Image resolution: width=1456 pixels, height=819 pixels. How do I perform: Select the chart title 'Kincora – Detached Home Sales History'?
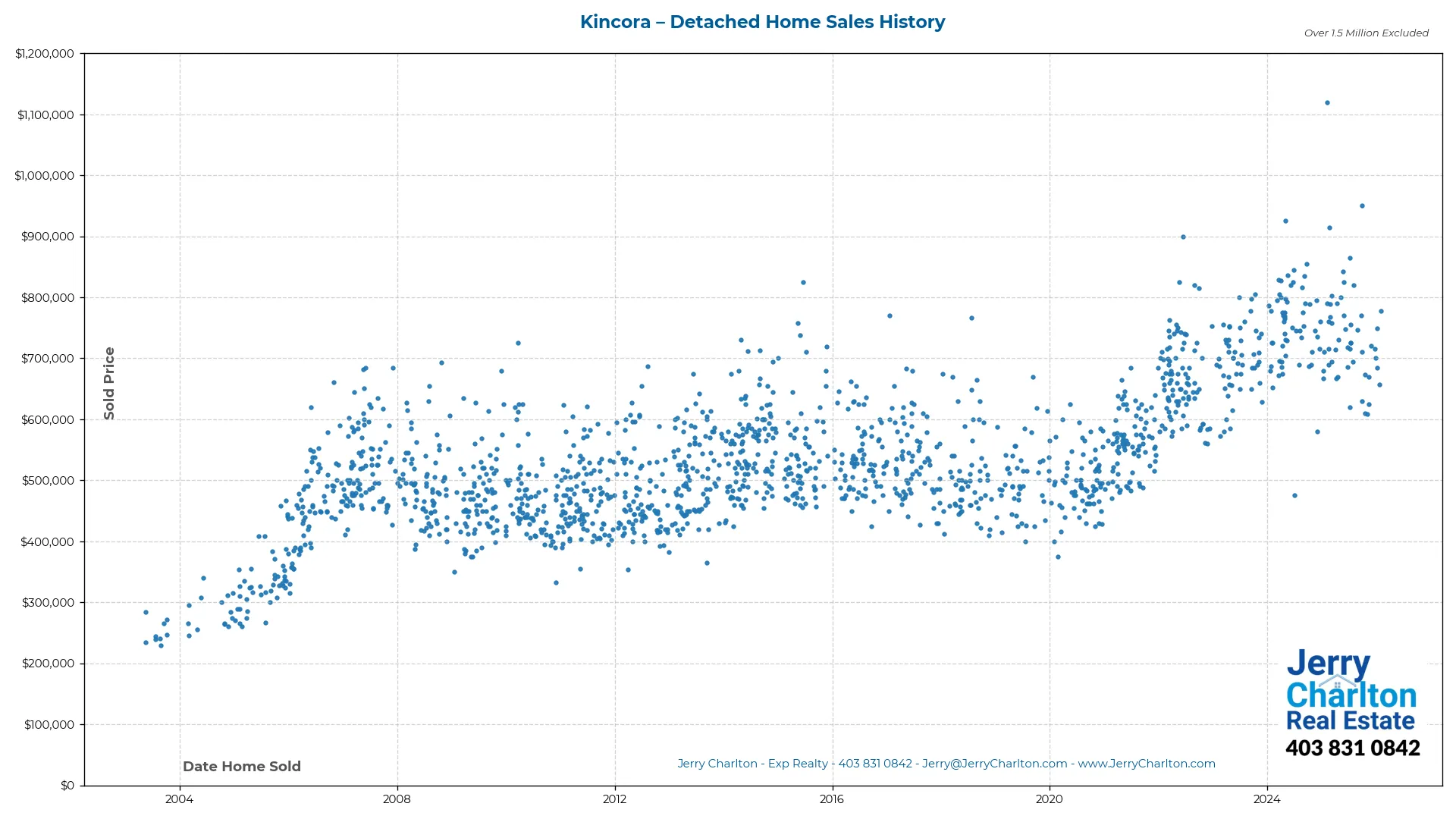pyautogui.click(x=762, y=22)
